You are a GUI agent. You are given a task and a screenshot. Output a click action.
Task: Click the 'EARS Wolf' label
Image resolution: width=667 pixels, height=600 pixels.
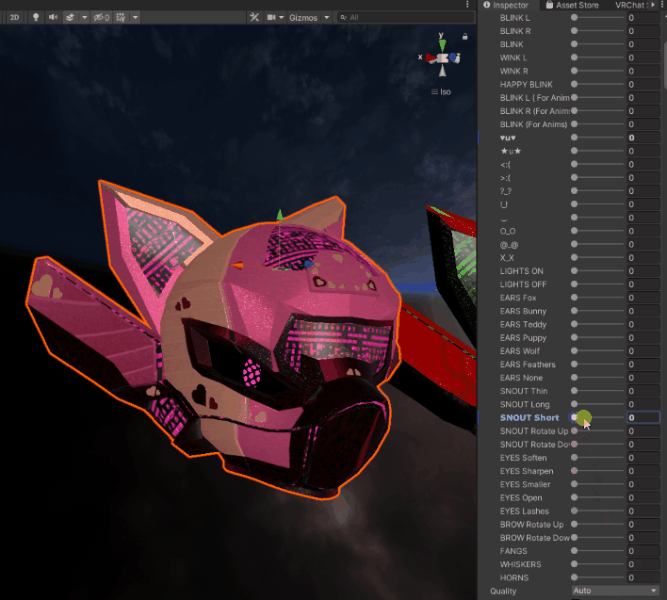[520, 351]
